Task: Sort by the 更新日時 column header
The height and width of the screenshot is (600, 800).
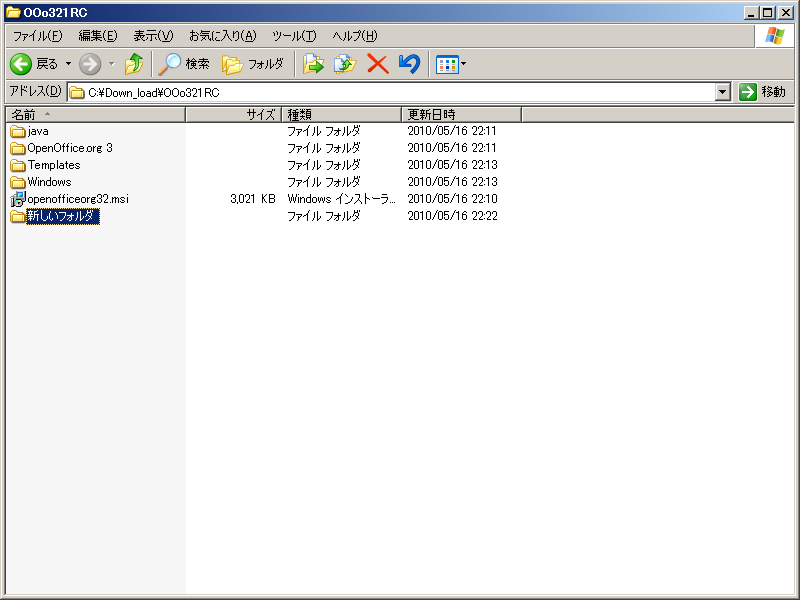Action: coord(461,114)
